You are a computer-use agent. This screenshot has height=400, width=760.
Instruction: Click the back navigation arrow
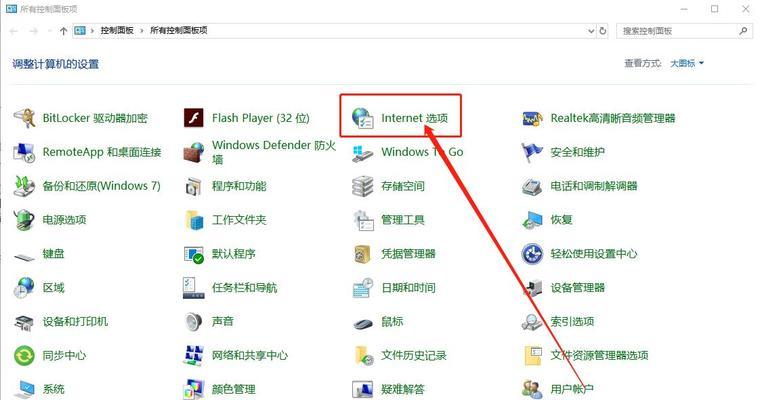(x=14, y=31)
